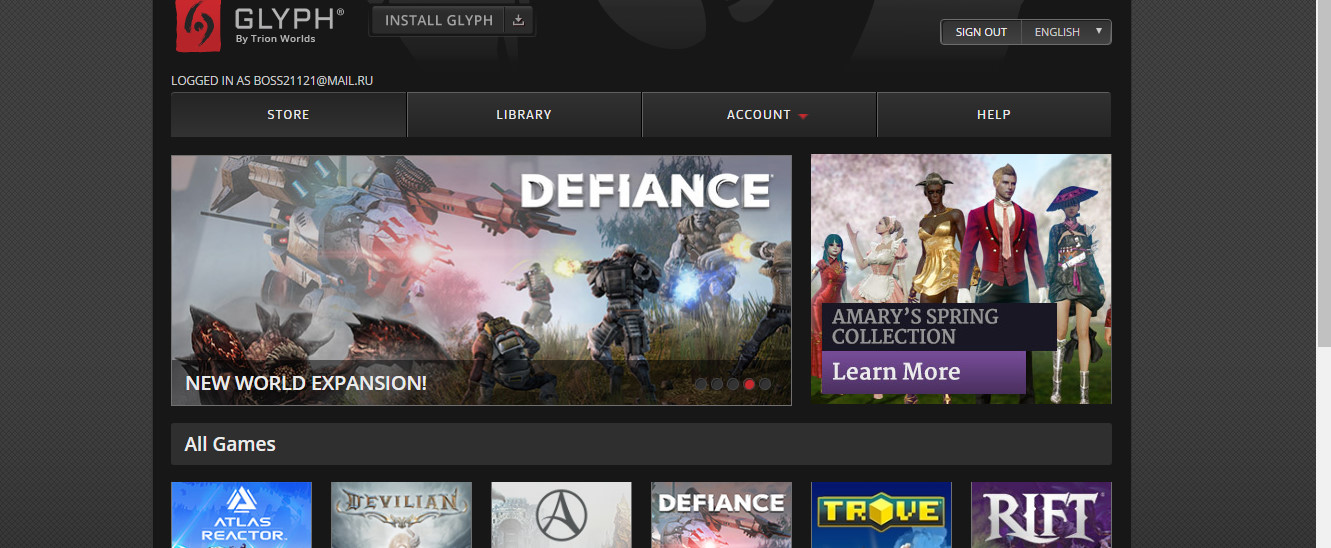Click Learn More on Amary's Spring Collection

[x=923, y=372]
